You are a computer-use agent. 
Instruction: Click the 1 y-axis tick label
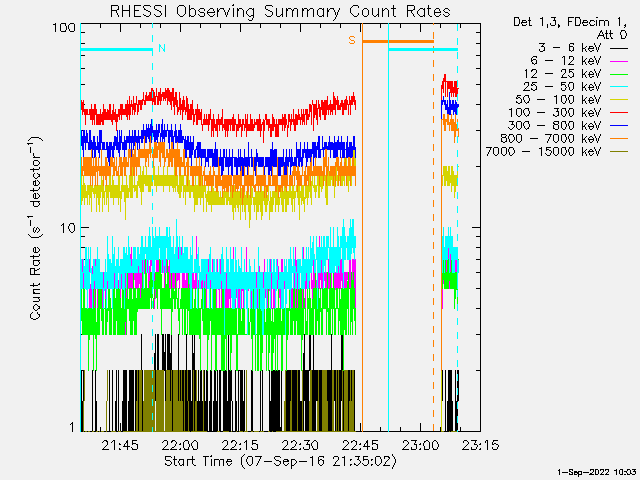tap(72, 427)
